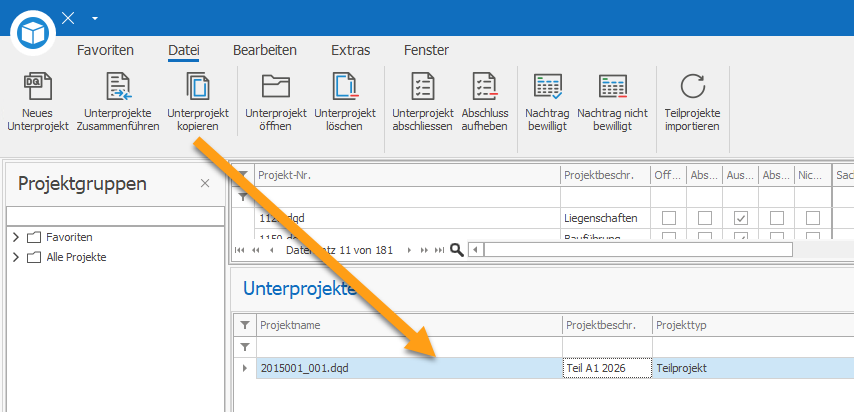
Task: Click the filter icon in project grid header
Action: tap(243, 175)
